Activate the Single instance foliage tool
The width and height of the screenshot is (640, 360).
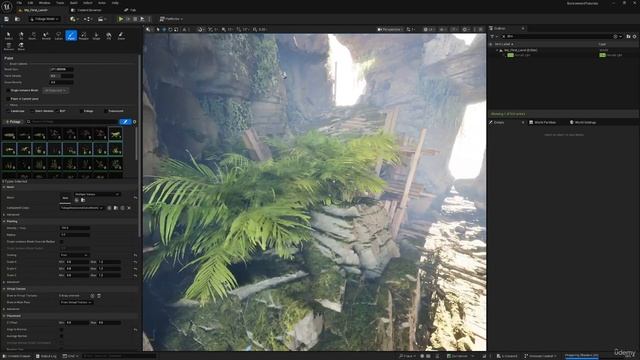click(x=96, y=36)
